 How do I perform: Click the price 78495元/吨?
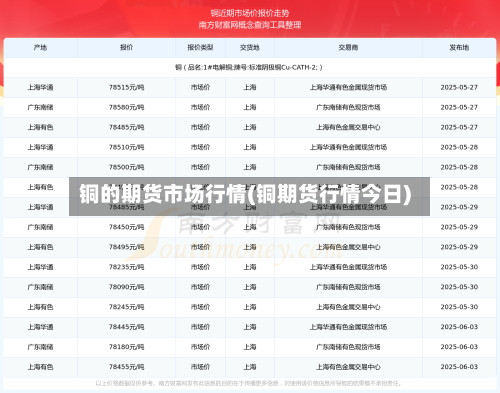[x=126, y=247]
